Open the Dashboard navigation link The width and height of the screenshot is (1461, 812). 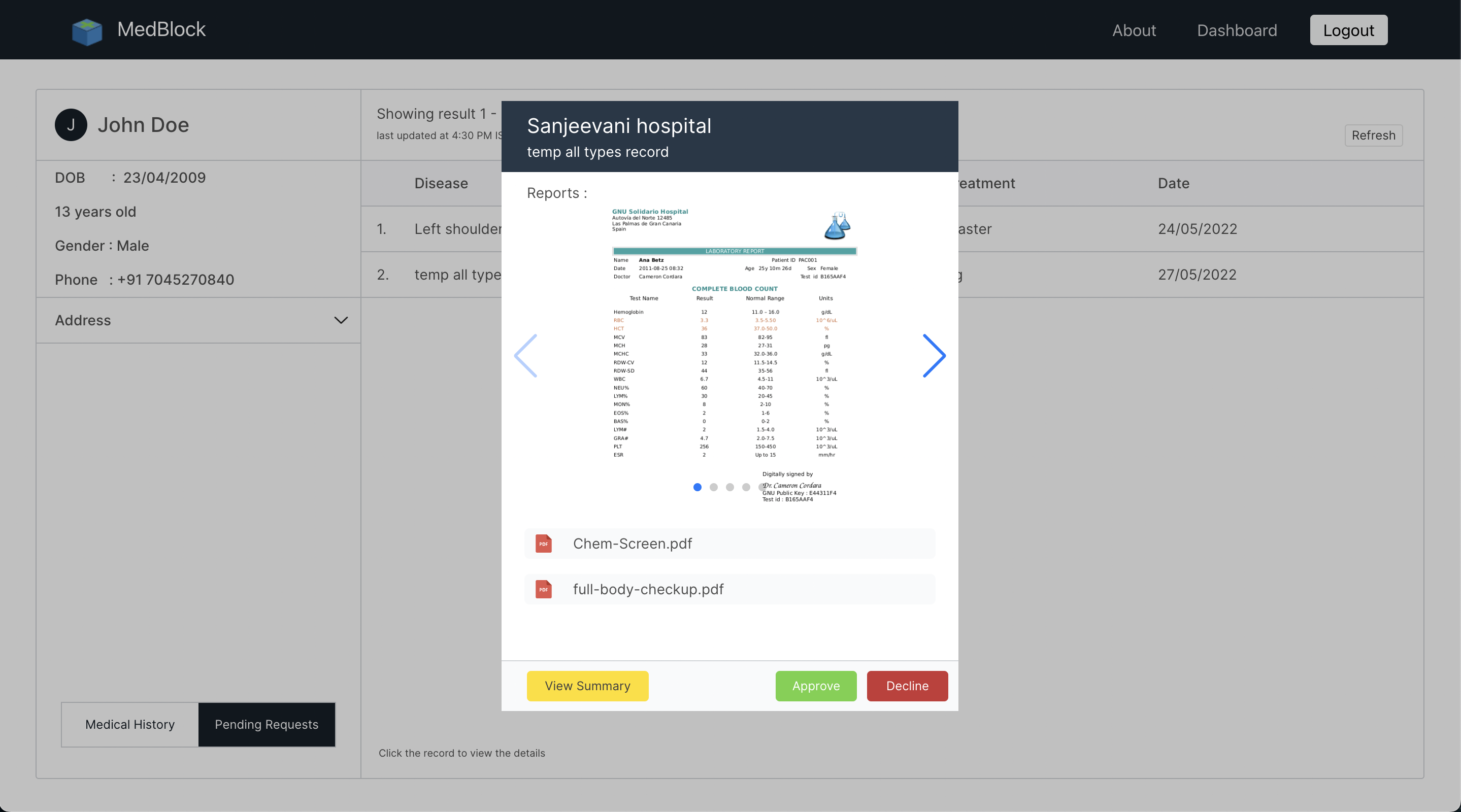[x=1237, y=30]
